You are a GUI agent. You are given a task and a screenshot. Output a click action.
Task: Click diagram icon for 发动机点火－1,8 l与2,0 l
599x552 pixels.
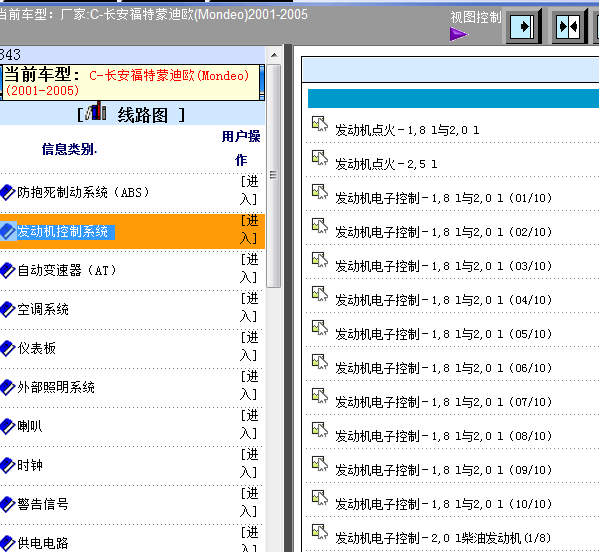(320, 124)
